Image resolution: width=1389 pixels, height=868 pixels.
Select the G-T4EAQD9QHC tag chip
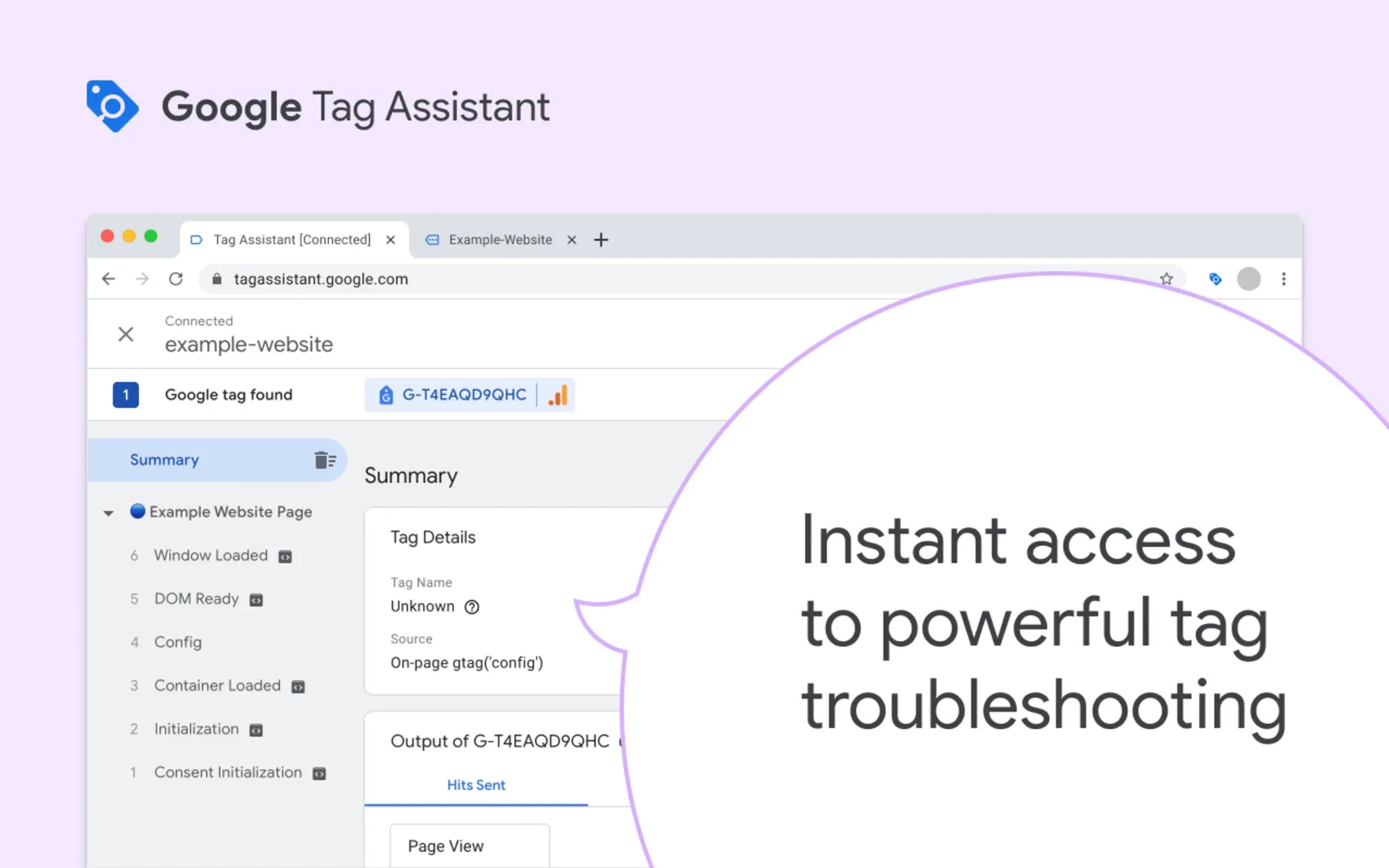tap(463, 395)
